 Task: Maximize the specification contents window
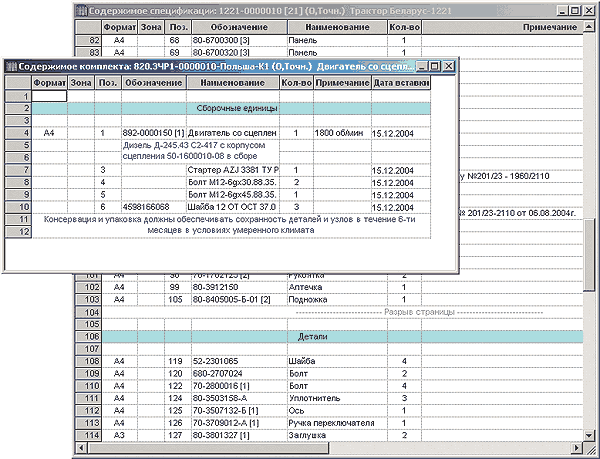pyautogui.click(x=574, y=11)
